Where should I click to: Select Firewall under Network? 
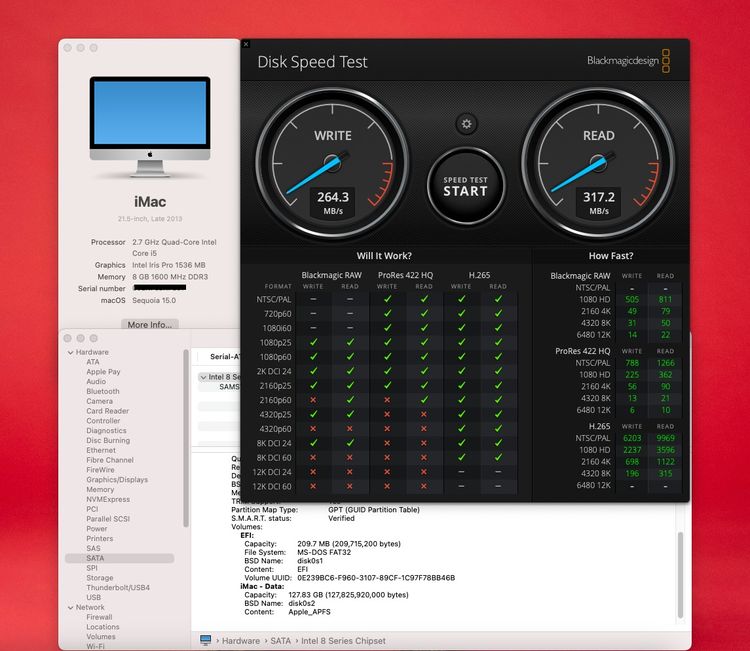pos(99,617)
